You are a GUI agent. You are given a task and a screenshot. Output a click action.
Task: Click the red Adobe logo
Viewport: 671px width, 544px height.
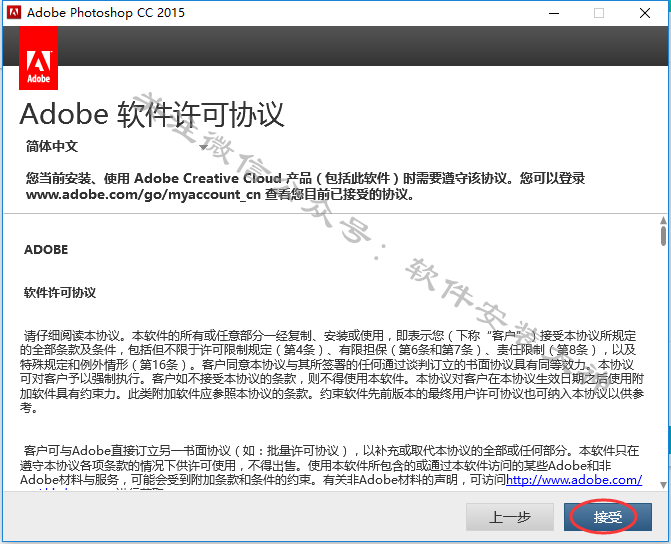(x=39, y=58)
